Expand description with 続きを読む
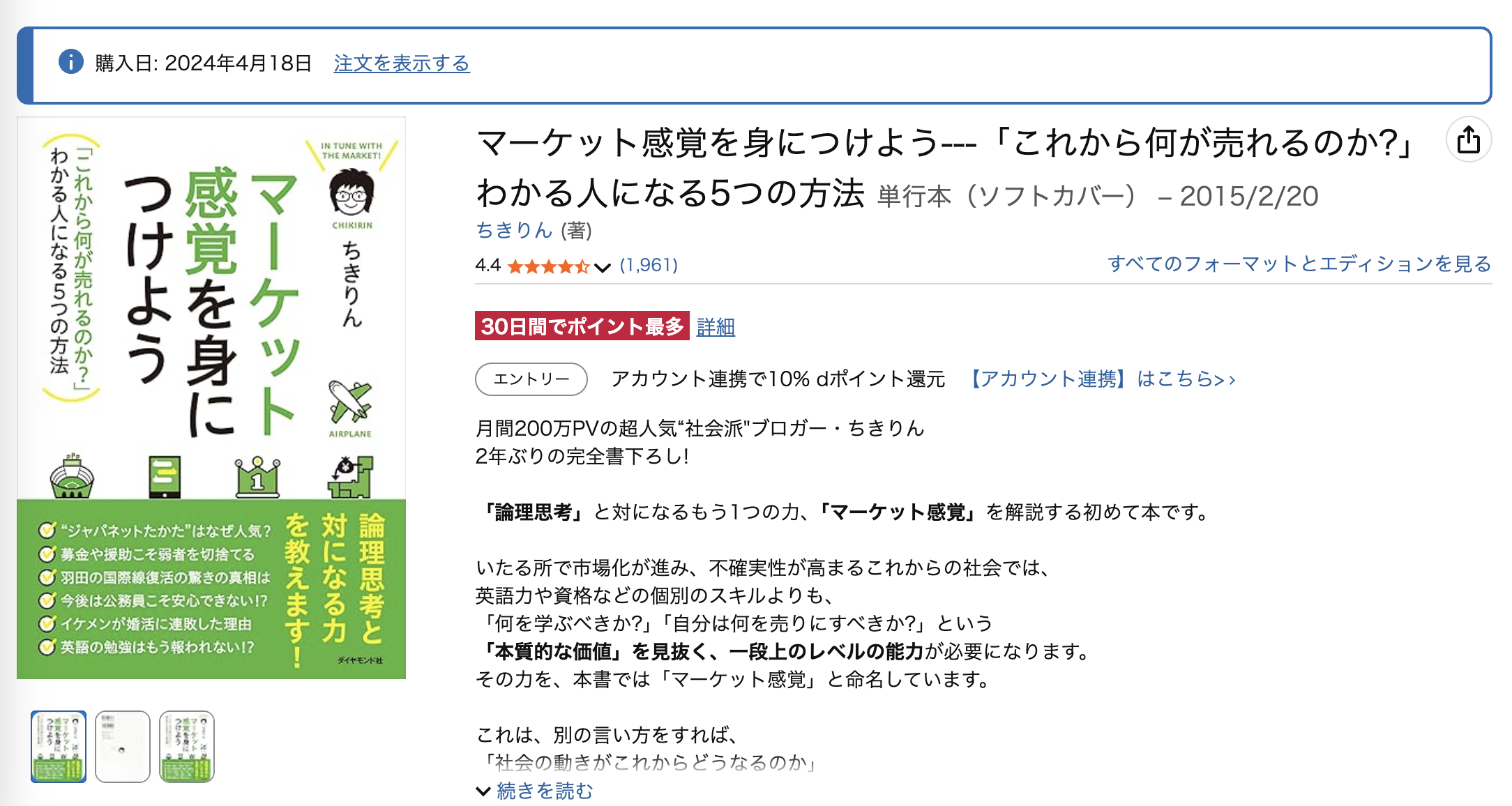1512x806 pixels. click(x=545, y=791)
